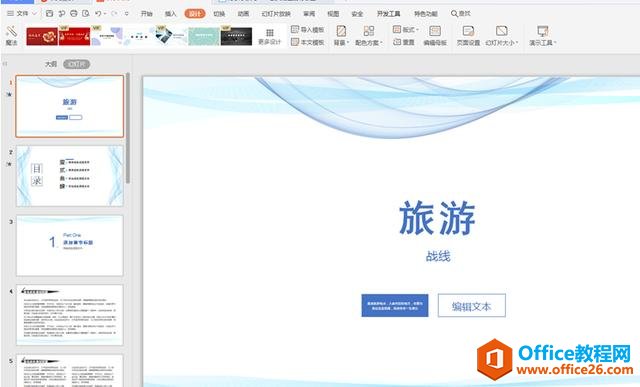Open the 动画 ribbon tab
Screen dimensions: 640x387
click(x=243, y=13)
